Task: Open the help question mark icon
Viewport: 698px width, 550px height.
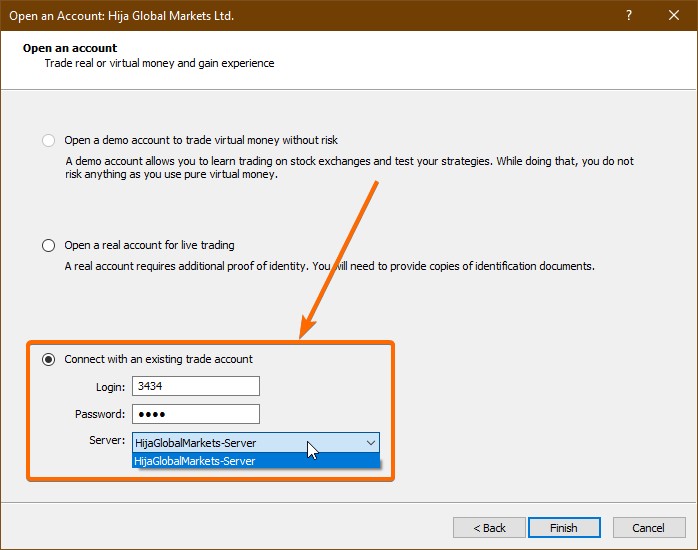Action: tap(629, 16)
